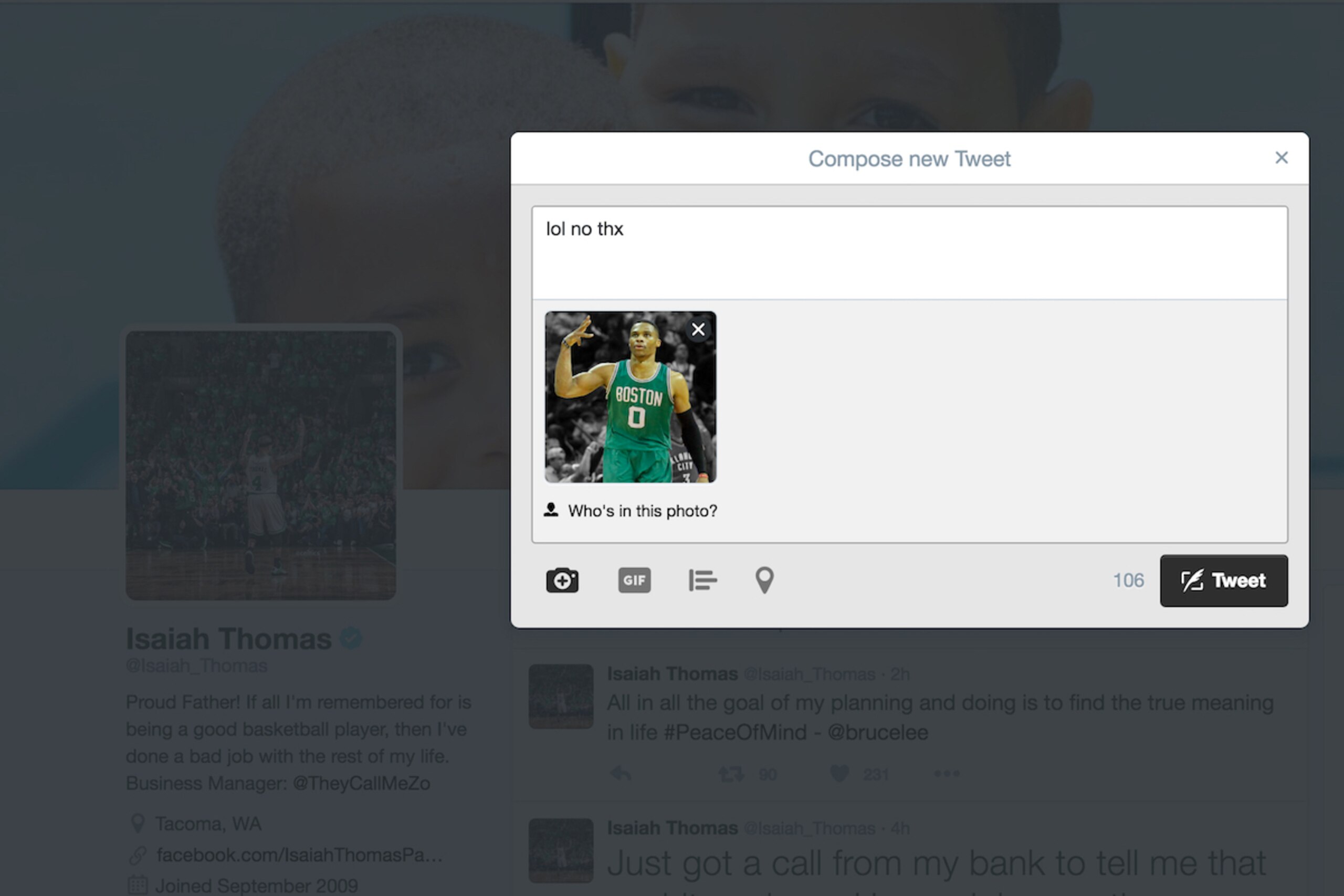Like the #PeaceOfMind tweet with the heart
The image size is (1344, 896).
(839, 774)
